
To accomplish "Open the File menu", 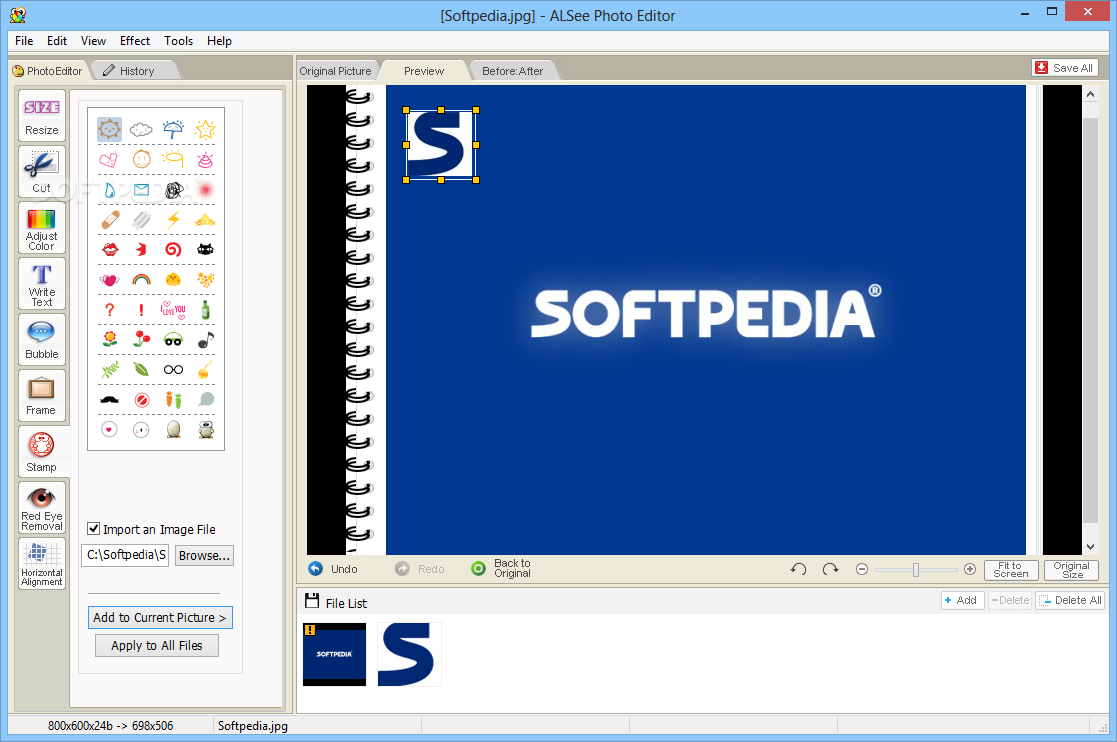I will pyautogui.click(x=24, y=41).
